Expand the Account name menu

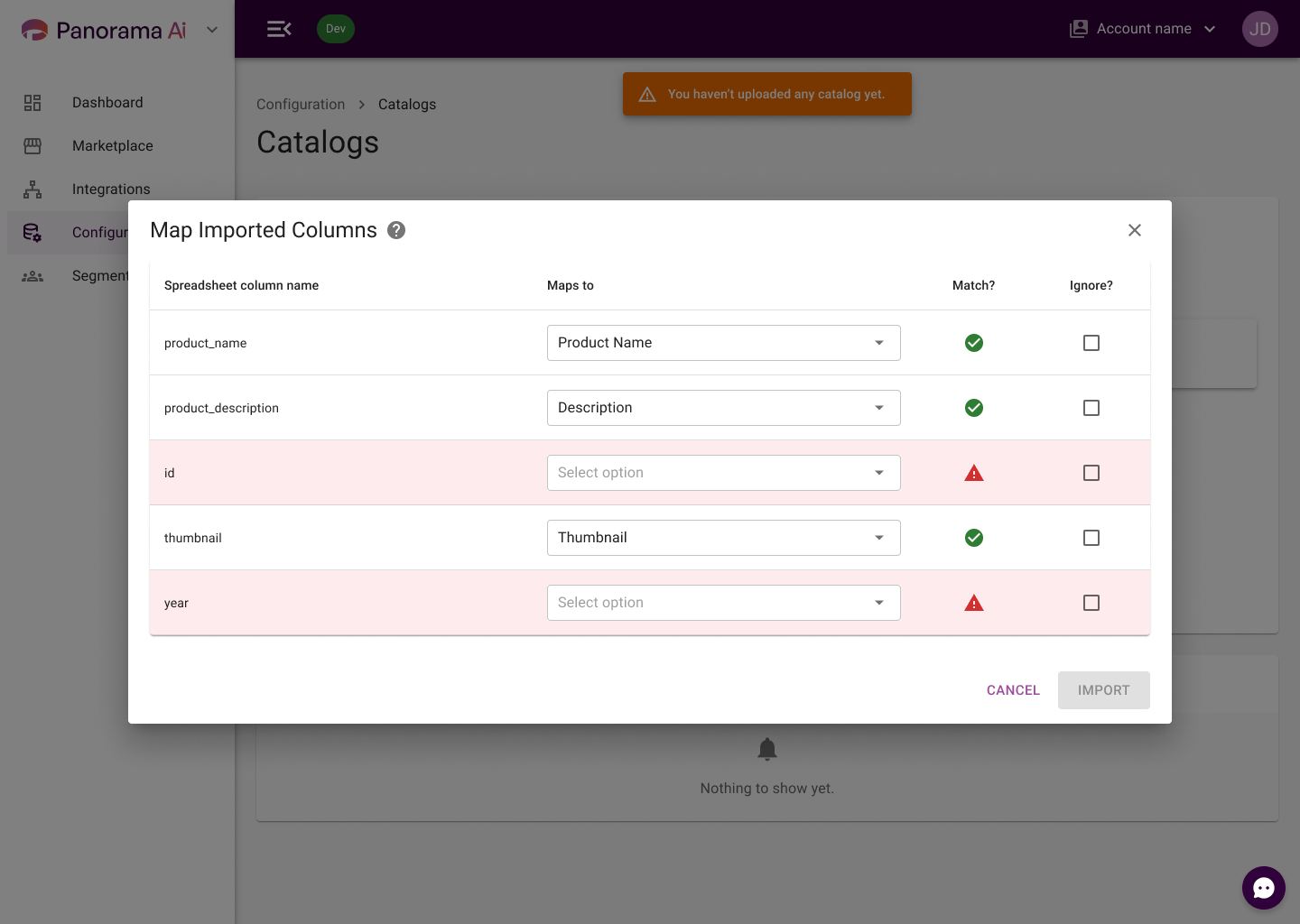pyautogui.click(x=1143, y=29)
